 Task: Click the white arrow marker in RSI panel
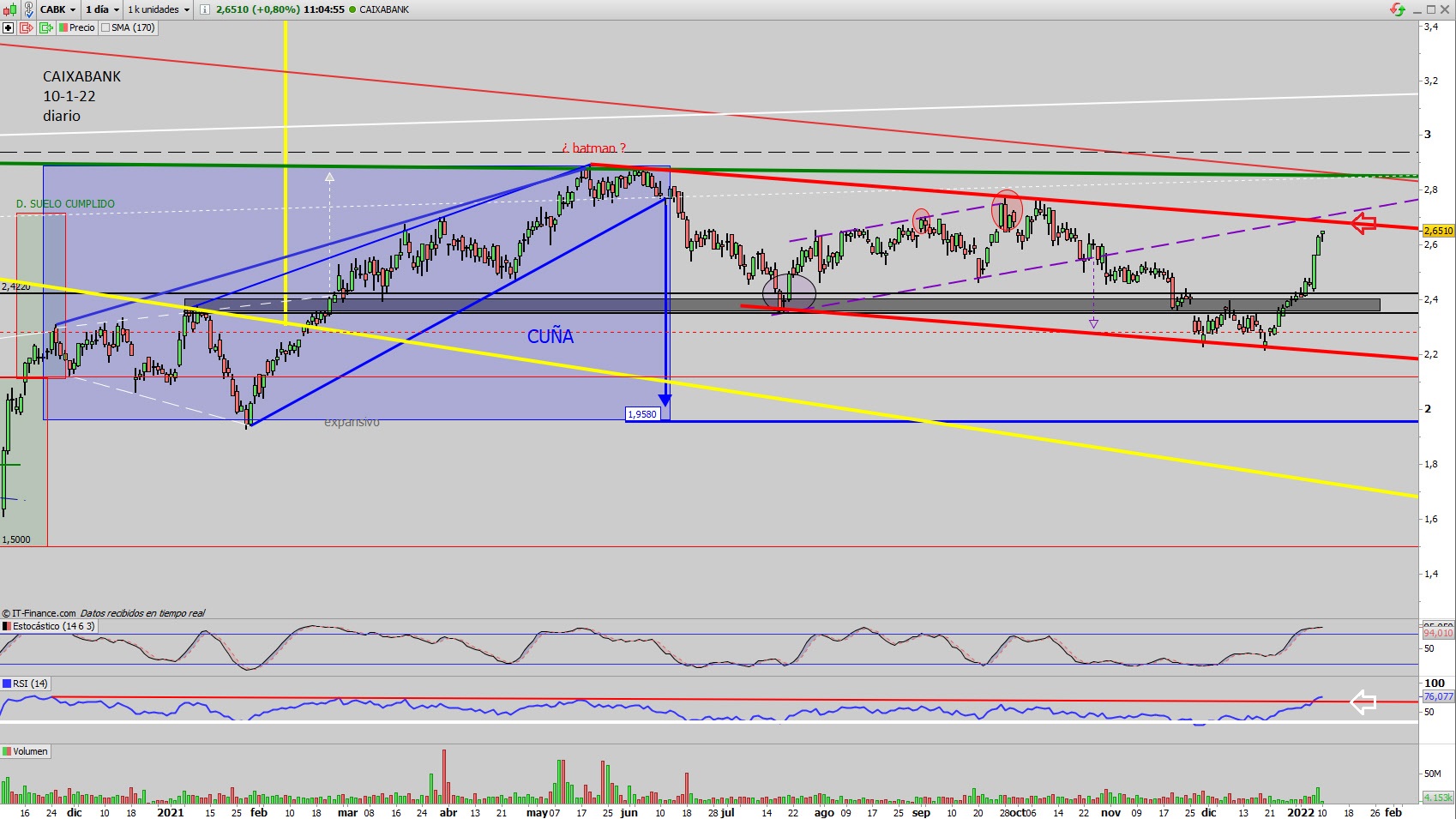click(x=1363, y=702)
